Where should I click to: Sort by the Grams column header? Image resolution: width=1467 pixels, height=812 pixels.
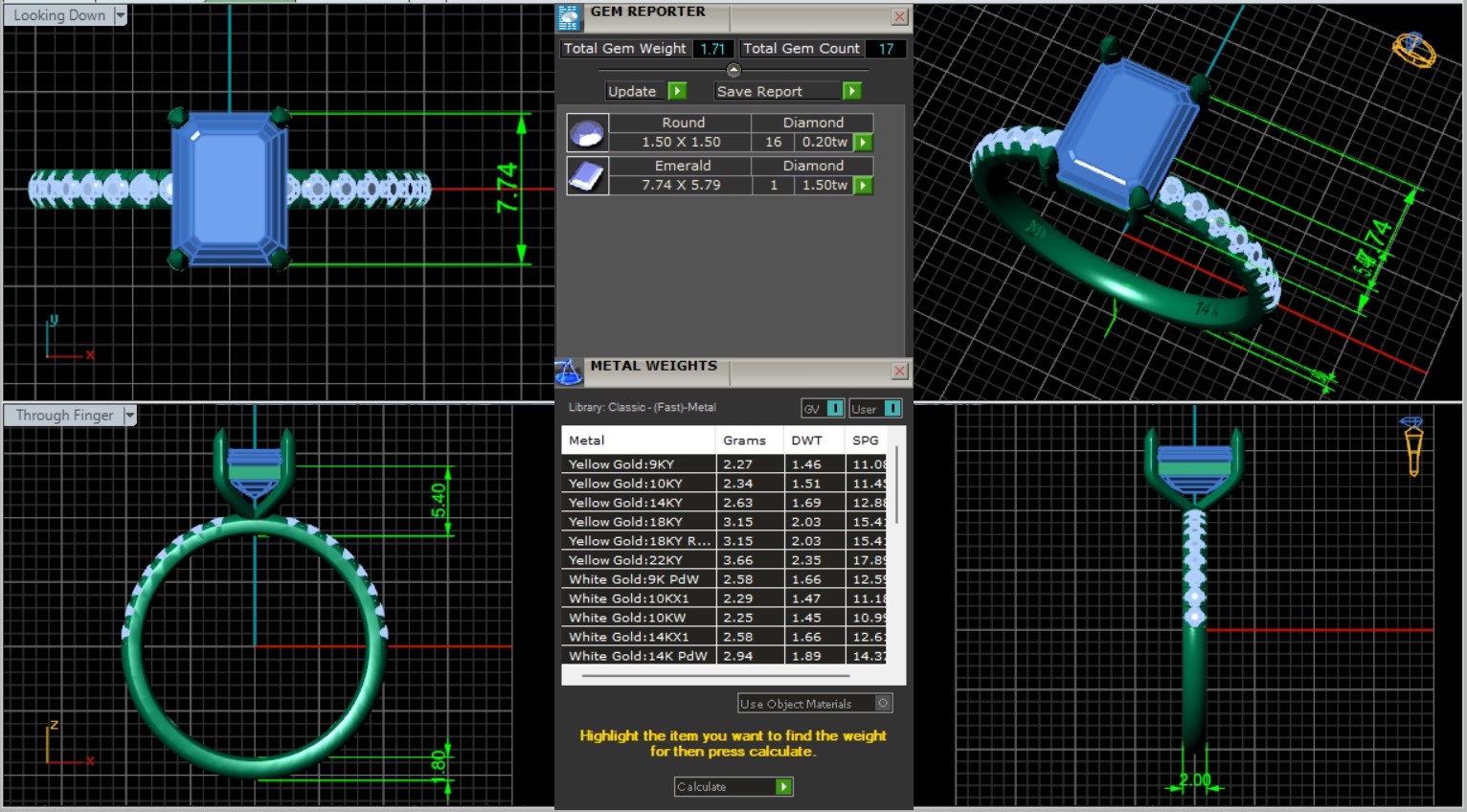click(744, 440)
